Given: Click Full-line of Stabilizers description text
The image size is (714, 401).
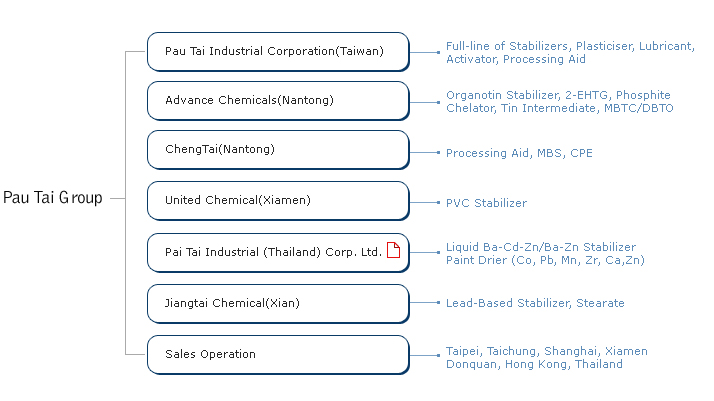Looking at the screenshot, I should [570, 46].
